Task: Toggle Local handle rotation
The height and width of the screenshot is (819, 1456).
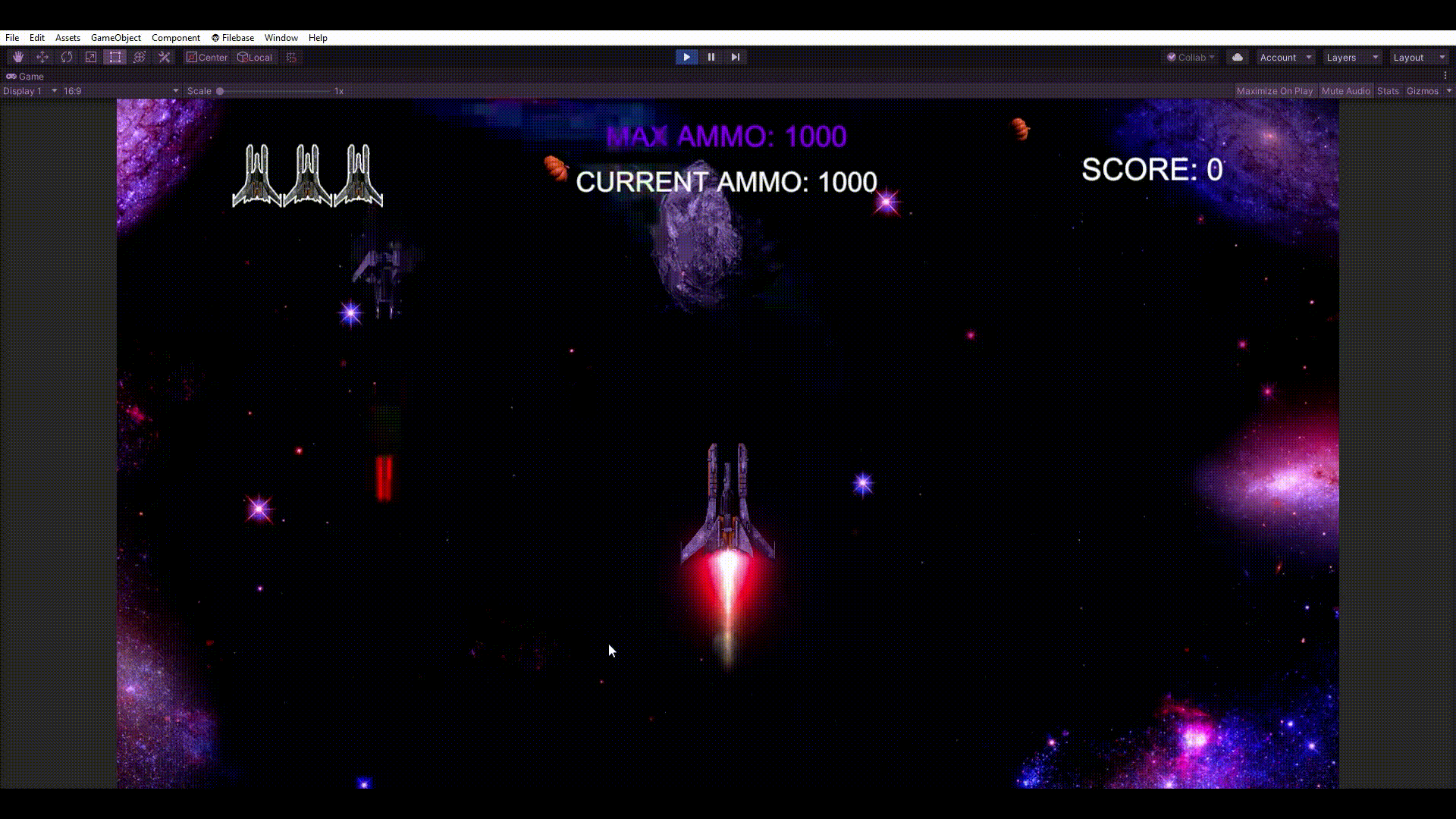Action: pyautogui.click(x=255, y=57)
